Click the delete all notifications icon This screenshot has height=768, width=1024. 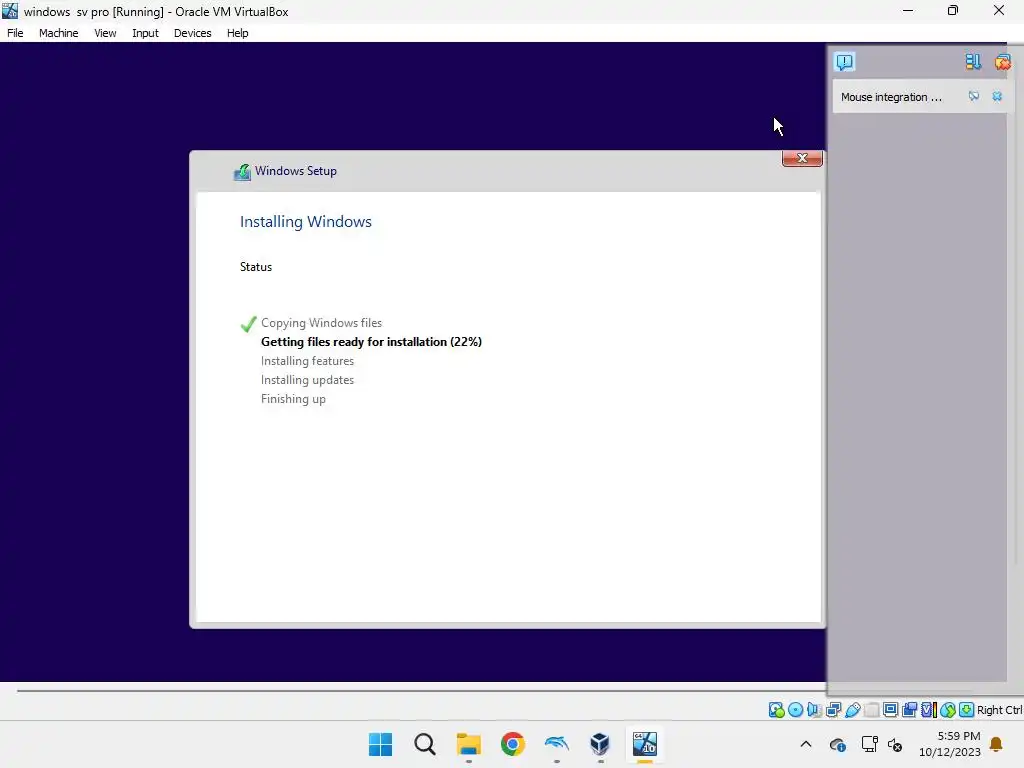[x=1002, y=62]
